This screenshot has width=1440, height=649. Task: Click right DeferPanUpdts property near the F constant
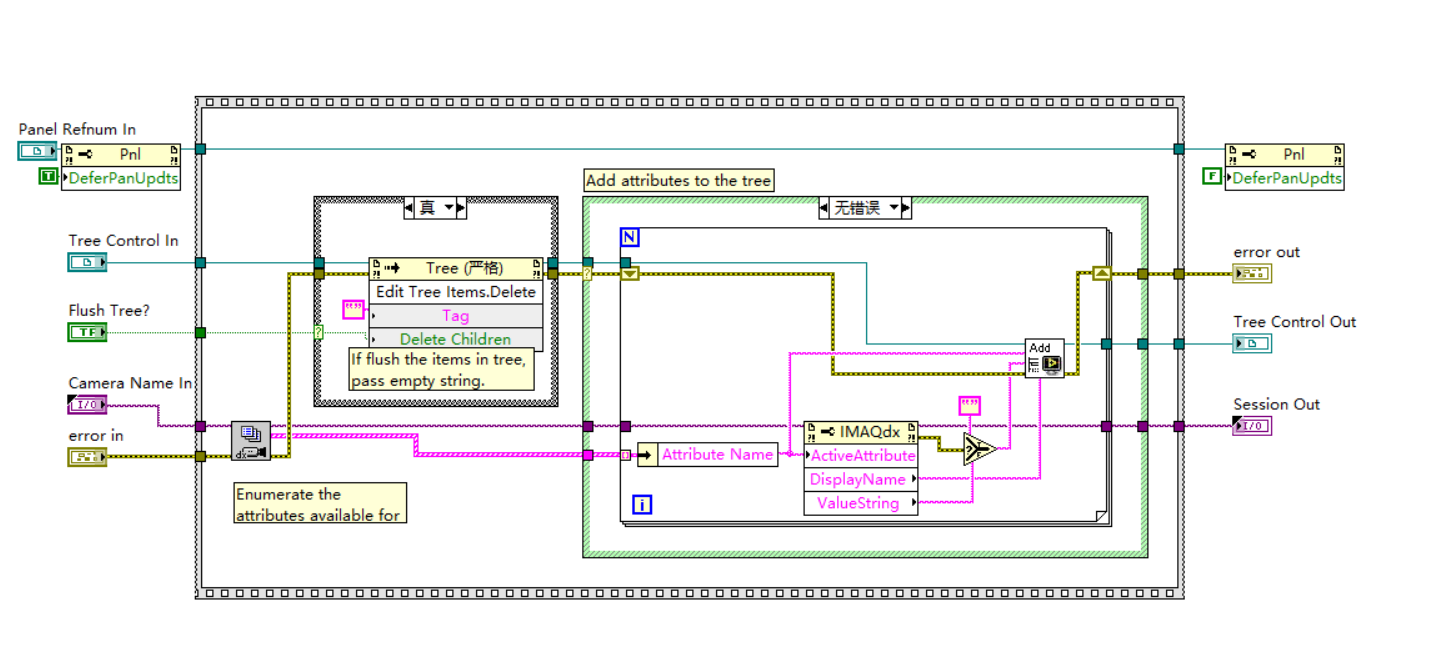click(1284, 178)
